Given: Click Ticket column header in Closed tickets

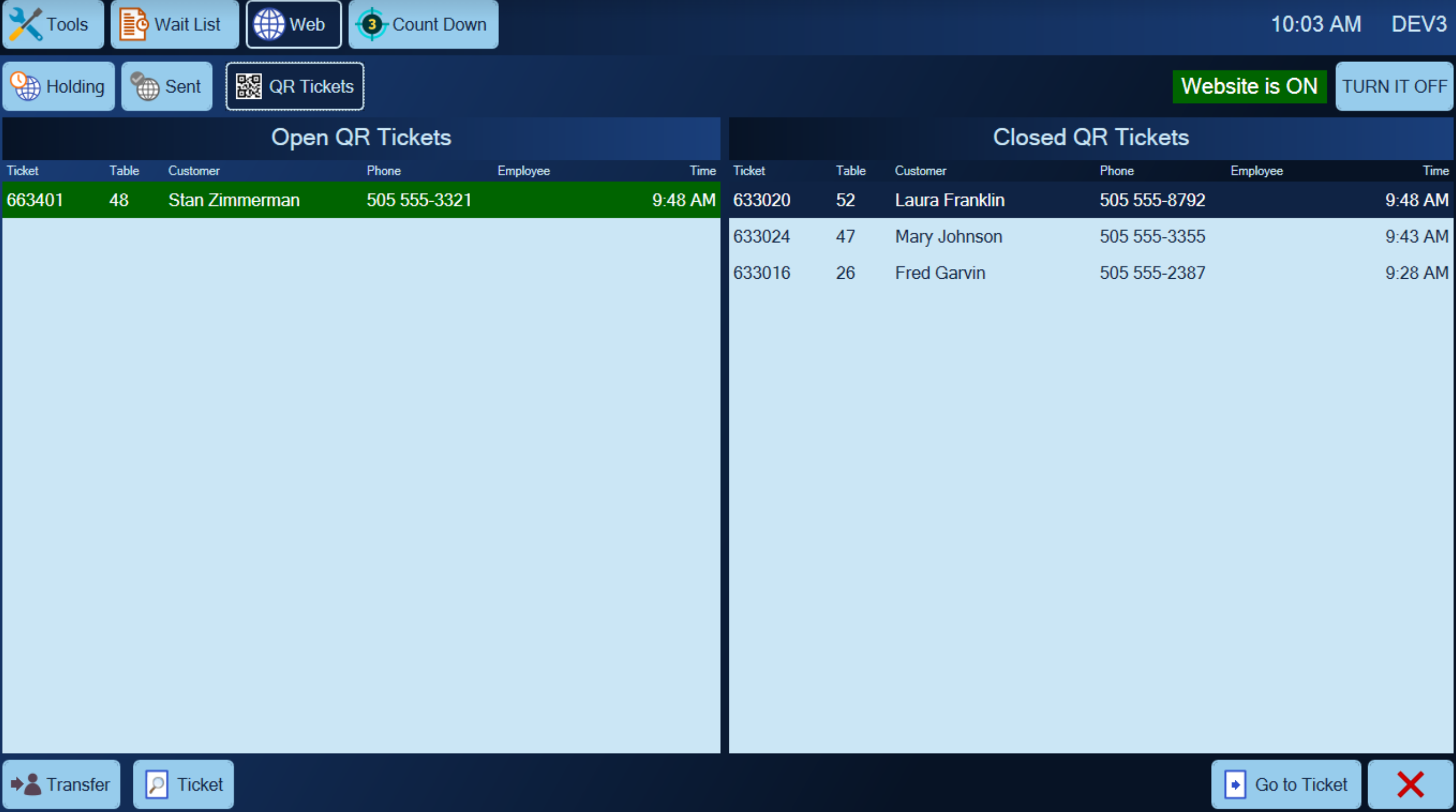Looking at the screenshot, I should 749,171.
